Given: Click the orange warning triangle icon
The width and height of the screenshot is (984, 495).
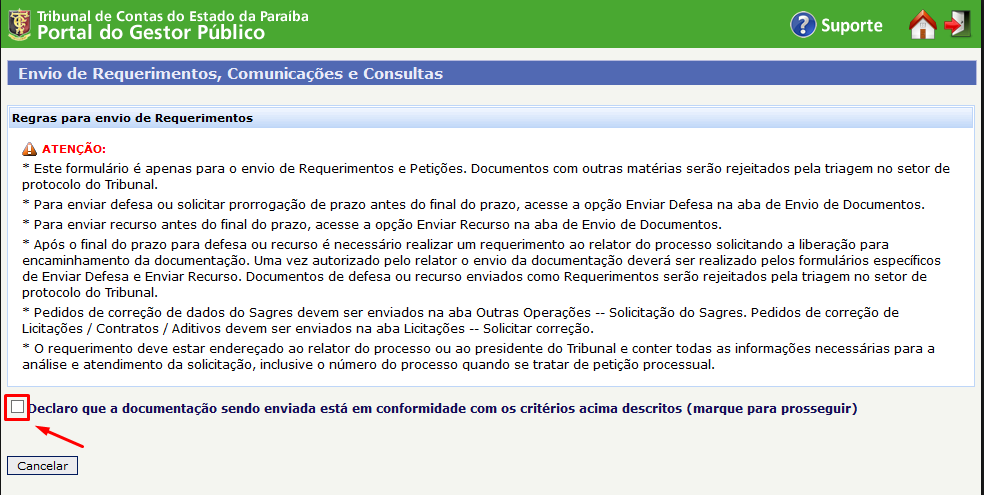Looking at the screenshot, I should tap(29, 149).
